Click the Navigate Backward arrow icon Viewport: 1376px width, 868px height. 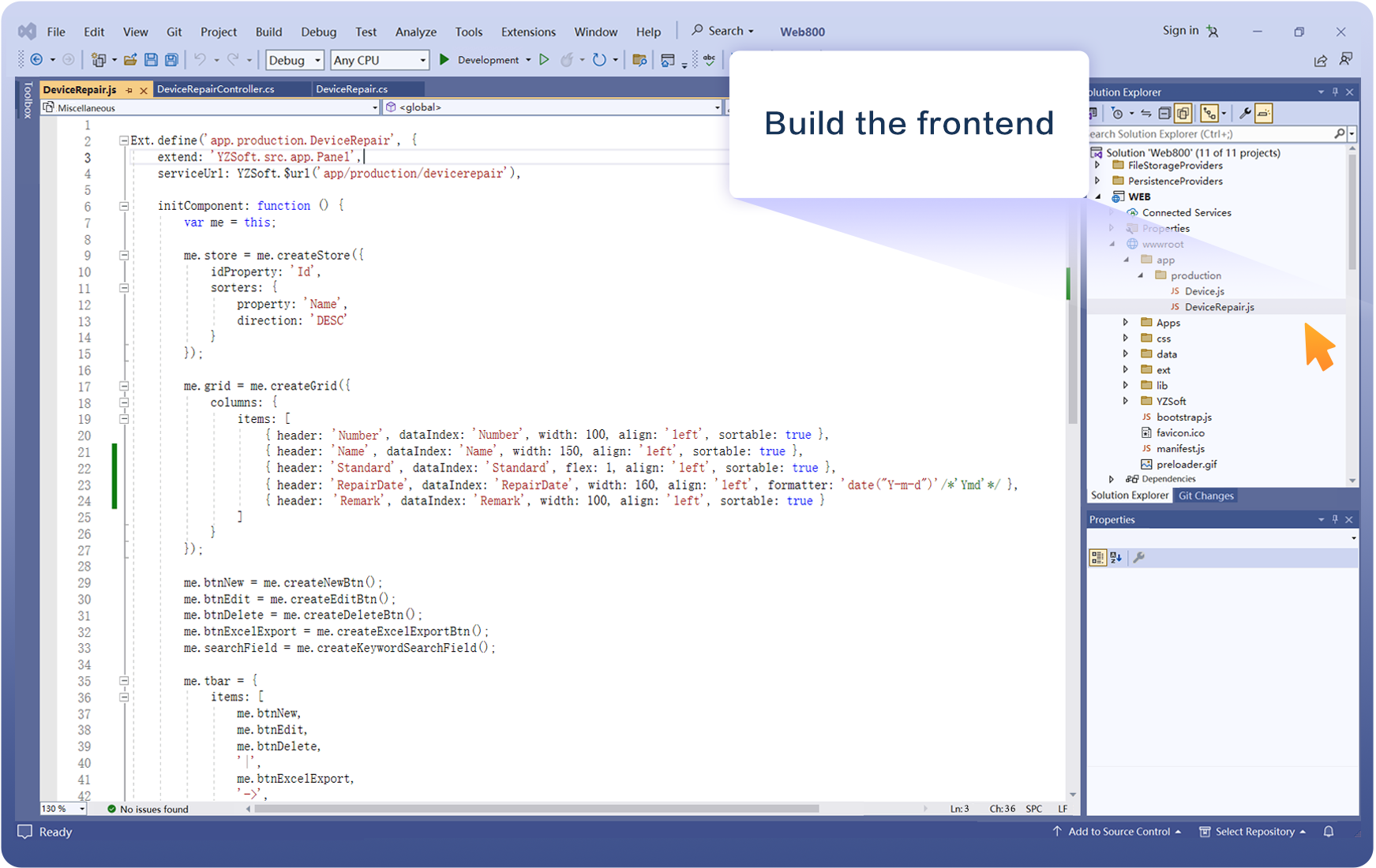click(x=36, y=60)
